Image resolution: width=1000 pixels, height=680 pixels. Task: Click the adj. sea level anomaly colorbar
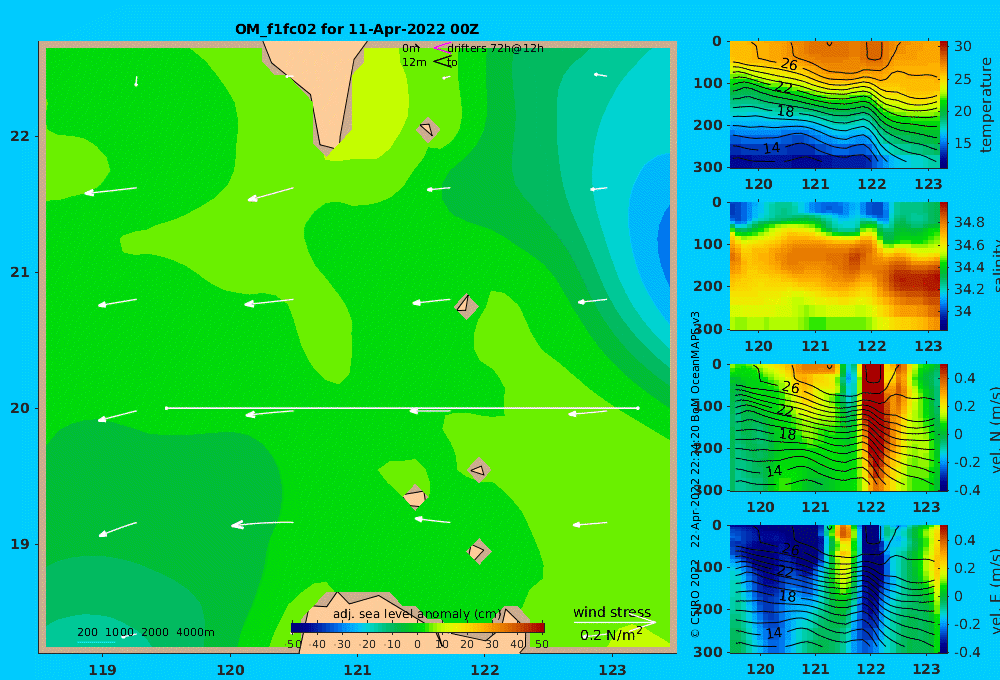(418, 628)
